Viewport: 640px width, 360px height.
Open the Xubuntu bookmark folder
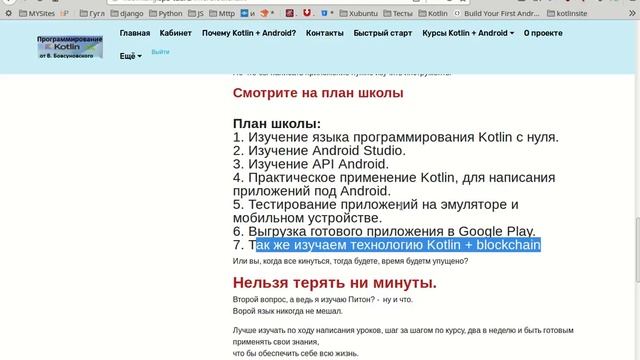click(x=358, y=13)
